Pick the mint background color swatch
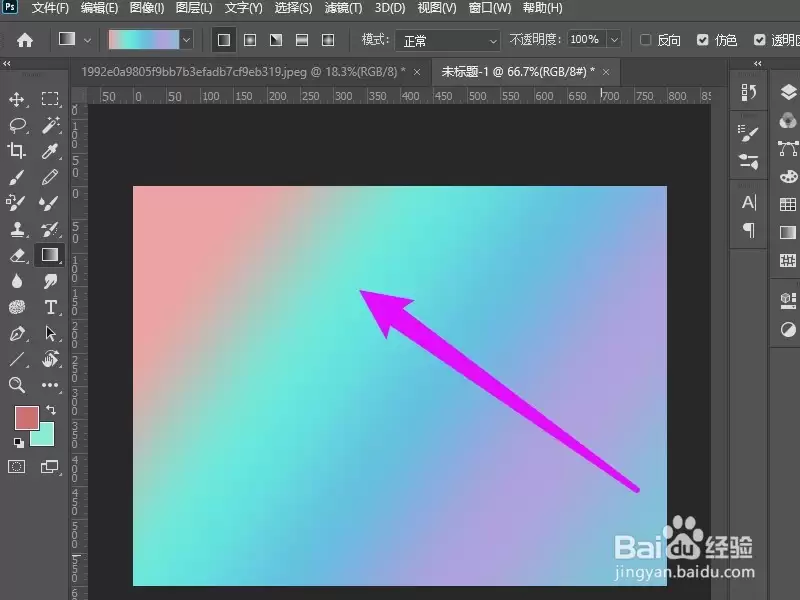The image size is (800, 600). (45, 437)
